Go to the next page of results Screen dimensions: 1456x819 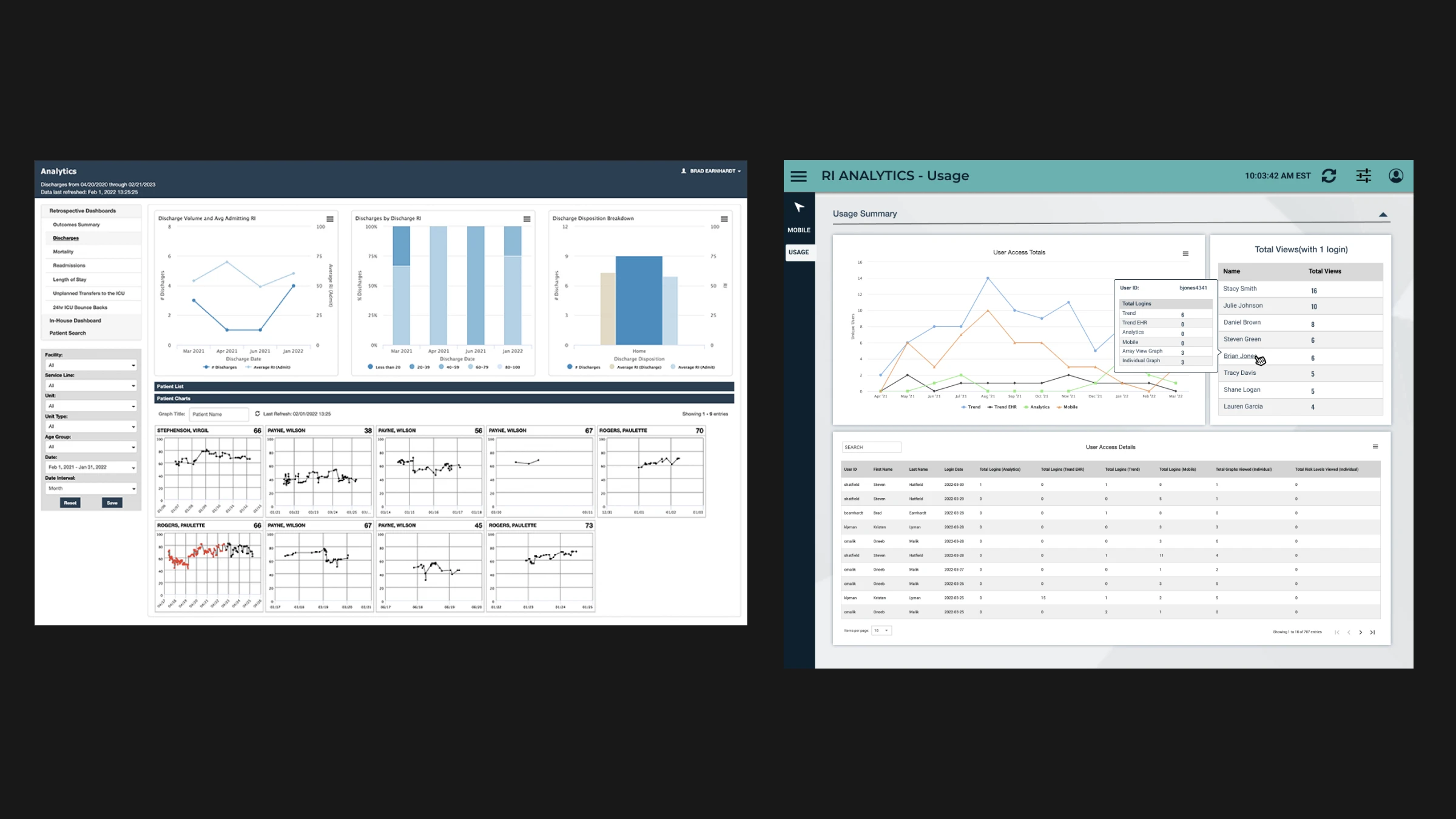1361,632
